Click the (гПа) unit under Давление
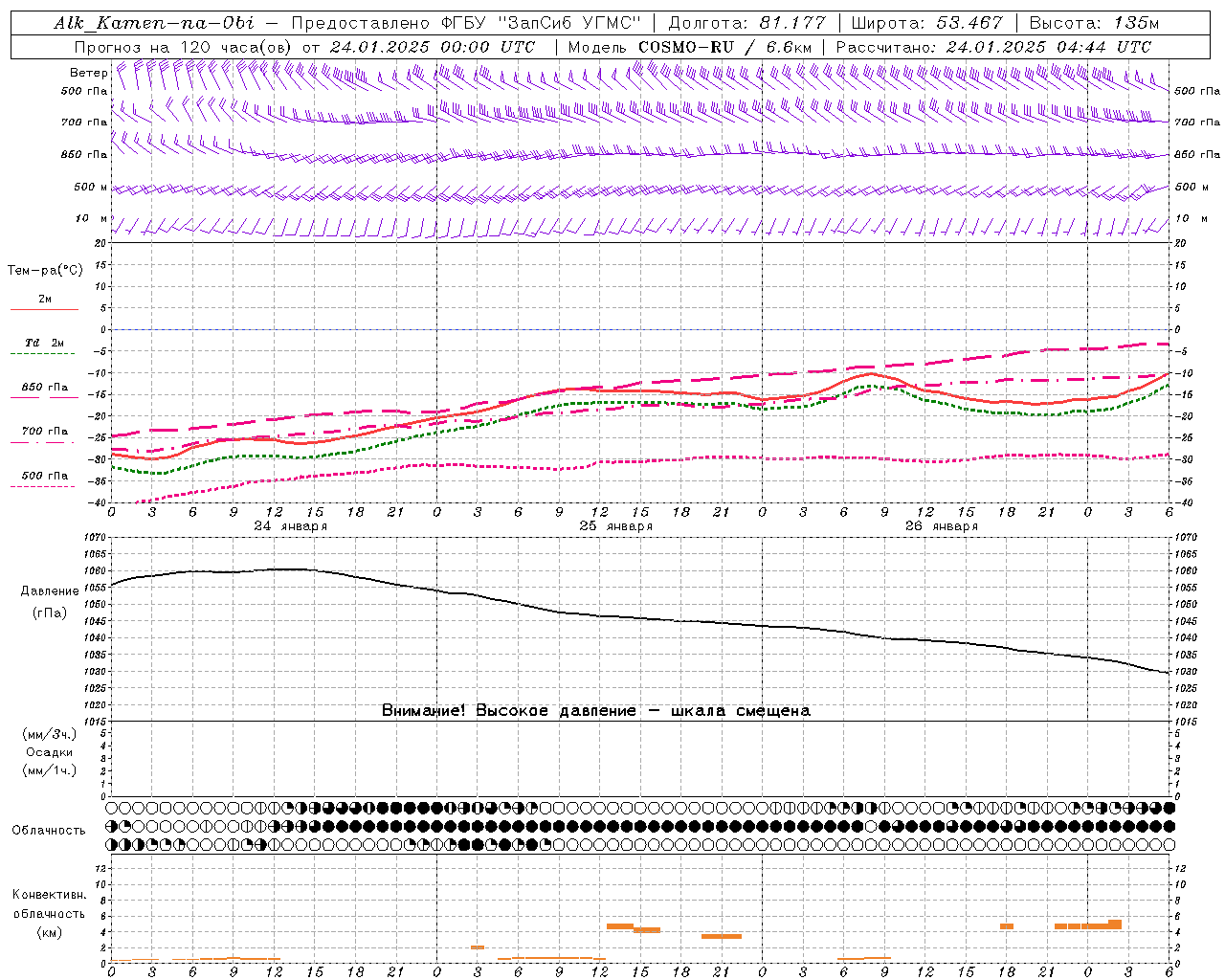This screenshot has height=980, width=1225. pos(50,612)
